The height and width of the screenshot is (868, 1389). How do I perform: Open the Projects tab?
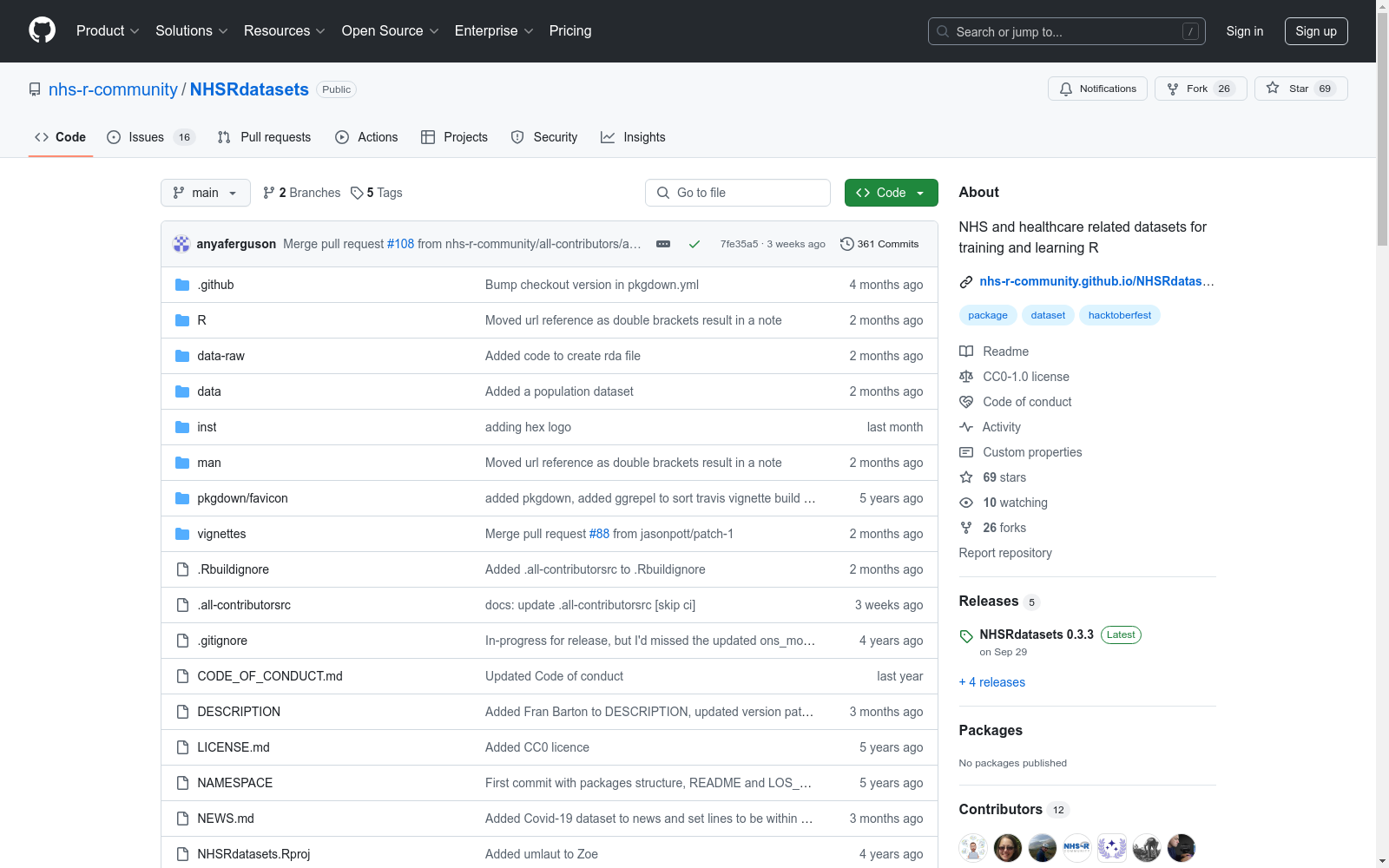(x=454, y=137)
